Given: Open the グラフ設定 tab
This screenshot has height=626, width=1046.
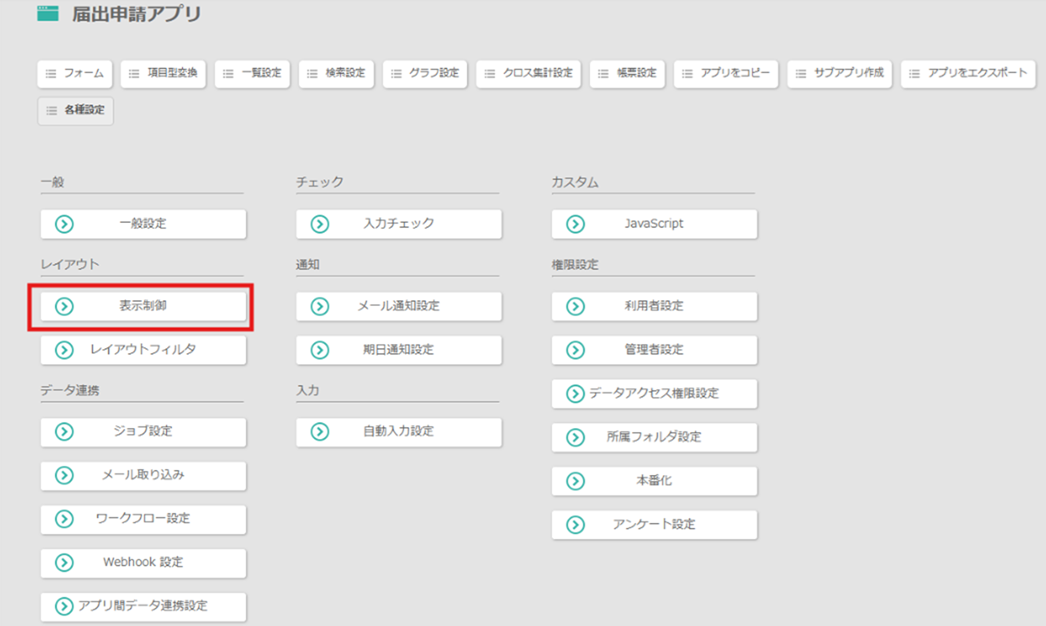Looking at the screenshot, I should 423,74.
